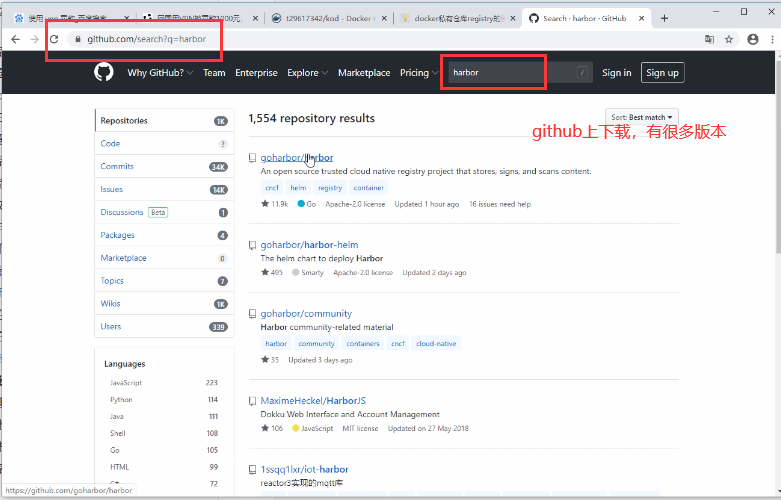The height and width of the screenshot is (500, 781).
Task: Open goharbor/harbor-helm repository link
Action: click(309, 245)
